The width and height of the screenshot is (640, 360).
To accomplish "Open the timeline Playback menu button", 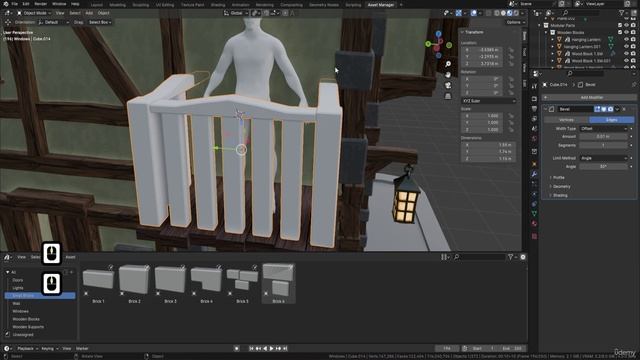I will 27,349.
